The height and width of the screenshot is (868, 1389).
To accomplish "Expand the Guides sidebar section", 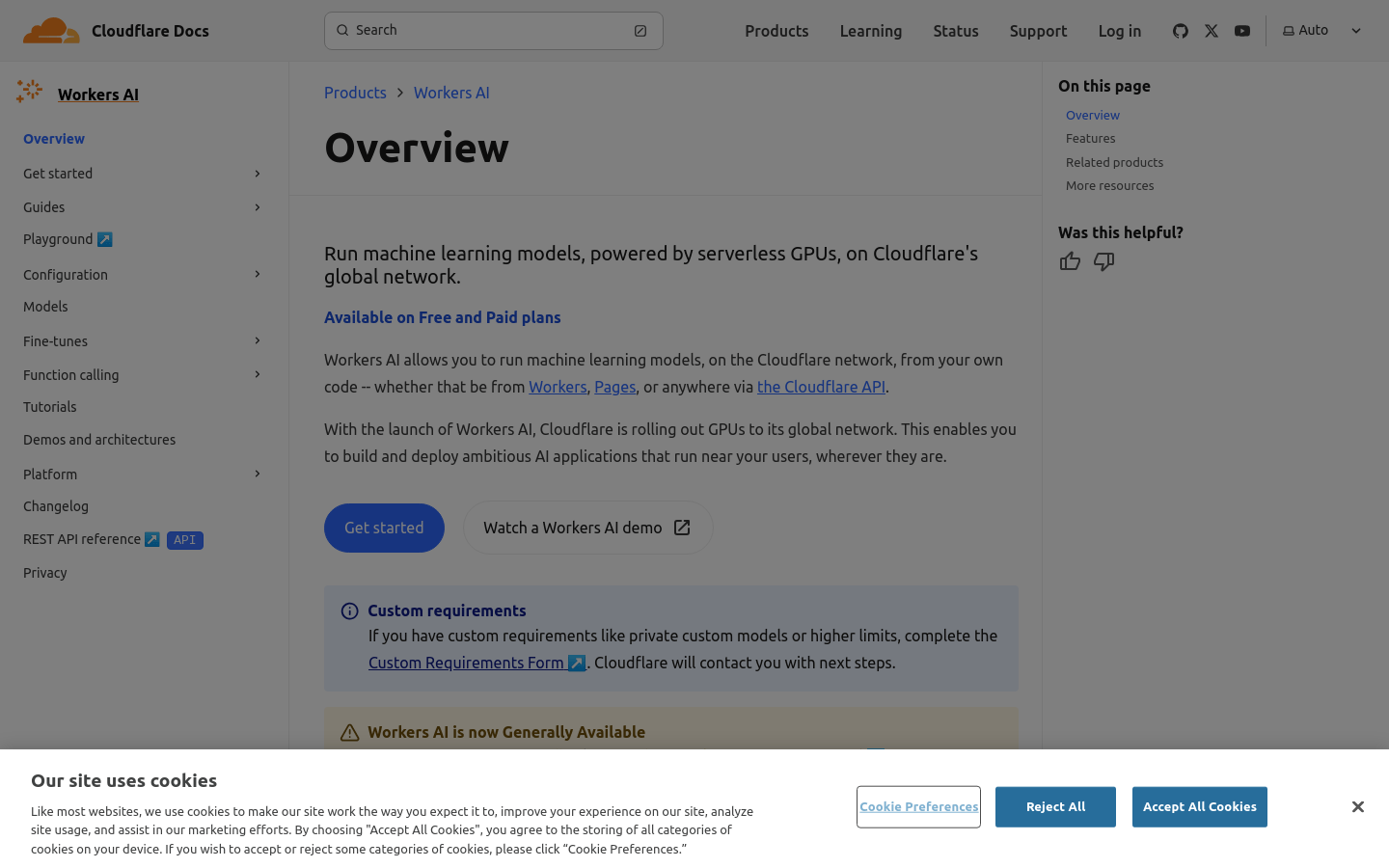I will tap(258, 207).
